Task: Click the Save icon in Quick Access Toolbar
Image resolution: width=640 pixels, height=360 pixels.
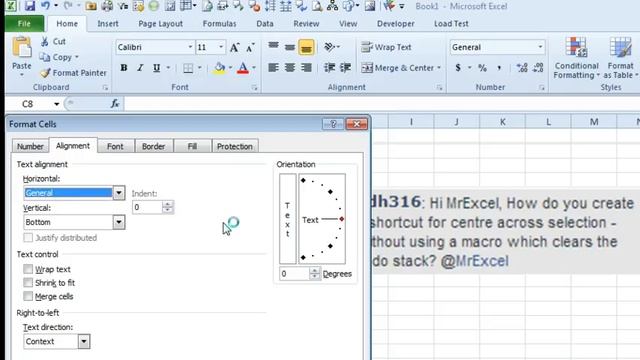Action: pyautogui.click(x=29, y=6)
